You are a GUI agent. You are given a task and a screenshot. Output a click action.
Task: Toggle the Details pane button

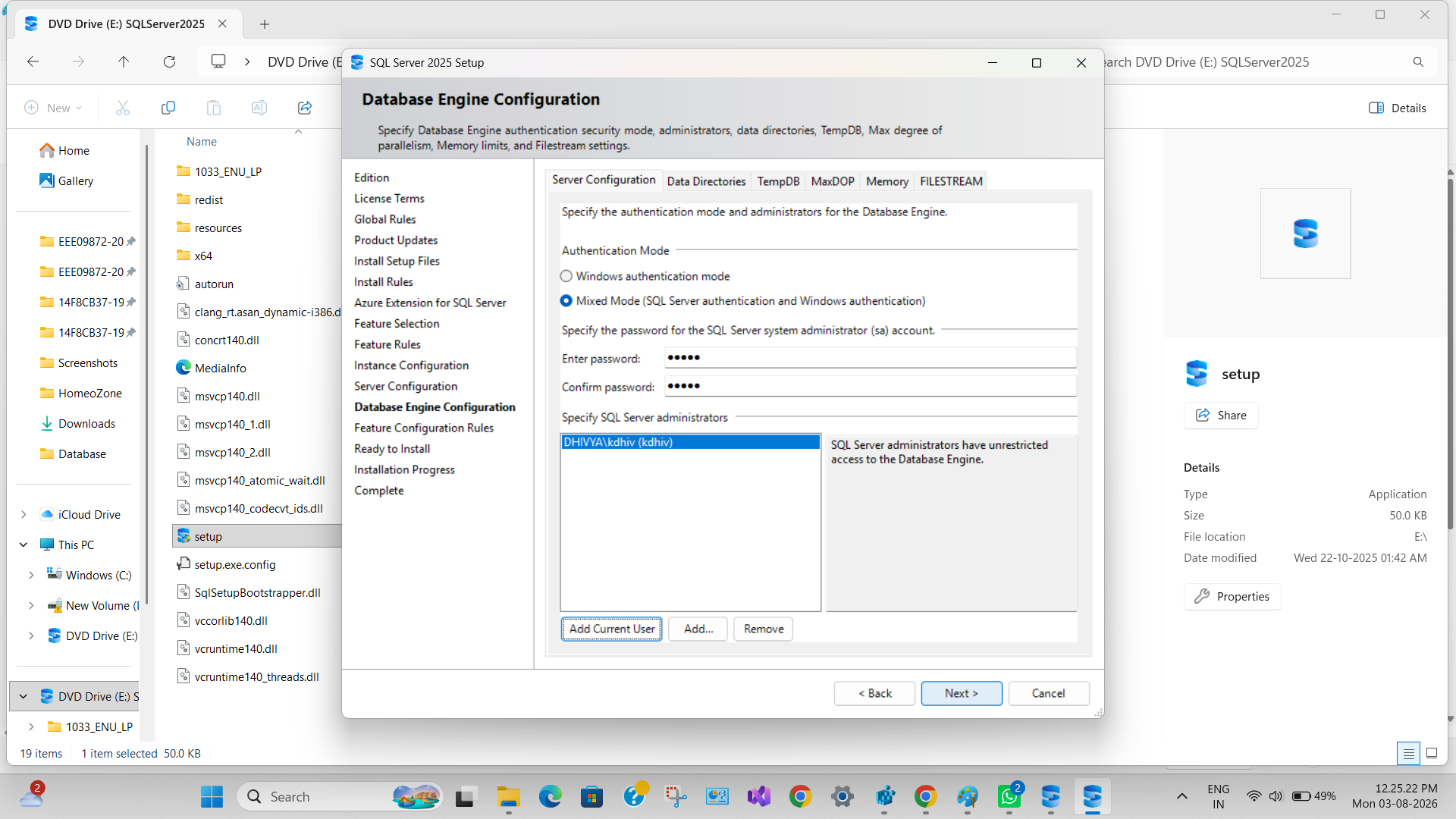pos(1398,108)
